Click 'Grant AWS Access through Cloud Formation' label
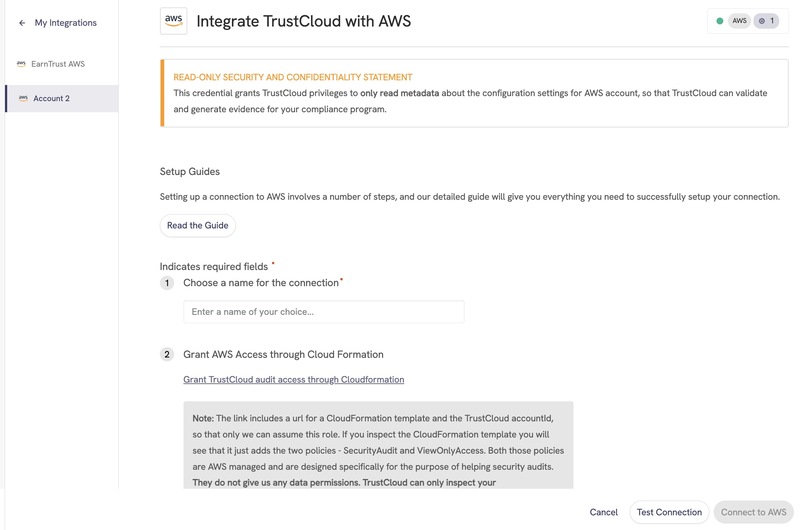The image size is (800, 530). pyautogui.click(x=283, y=355)
